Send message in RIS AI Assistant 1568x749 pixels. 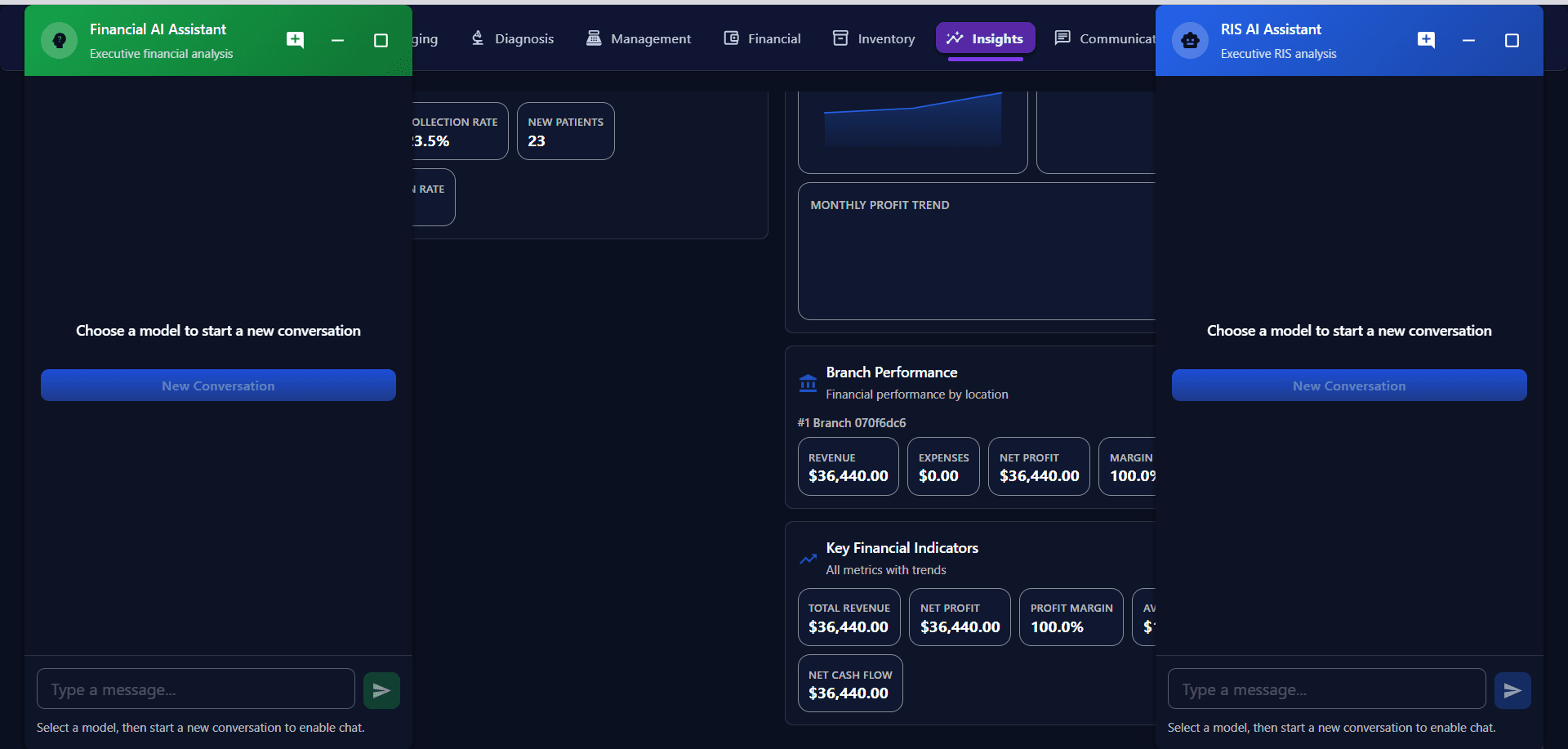click(x=1512, y=690)
